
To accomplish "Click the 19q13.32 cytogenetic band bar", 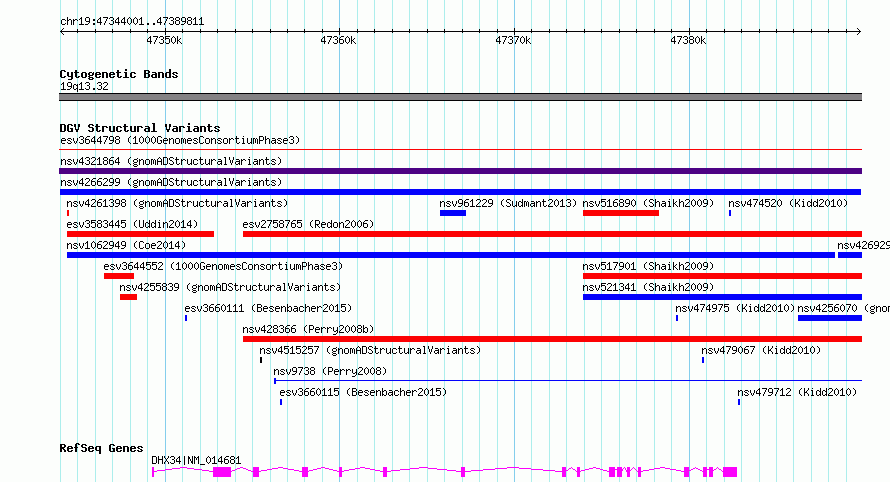I will click(460, 97).
